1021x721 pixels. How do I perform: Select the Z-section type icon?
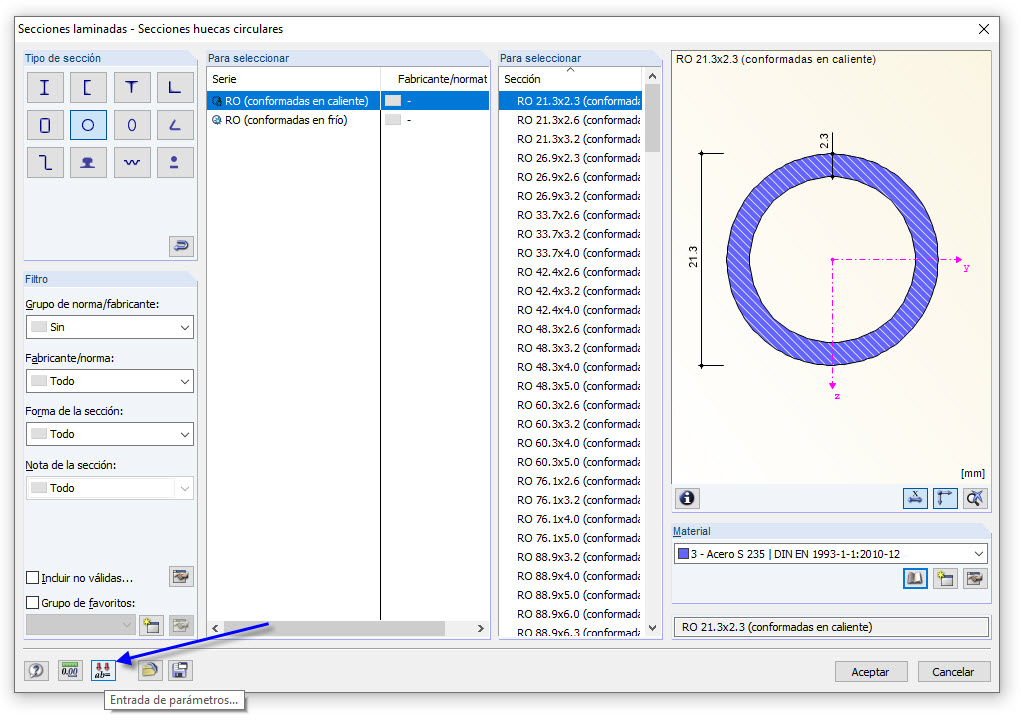[45, 163]
